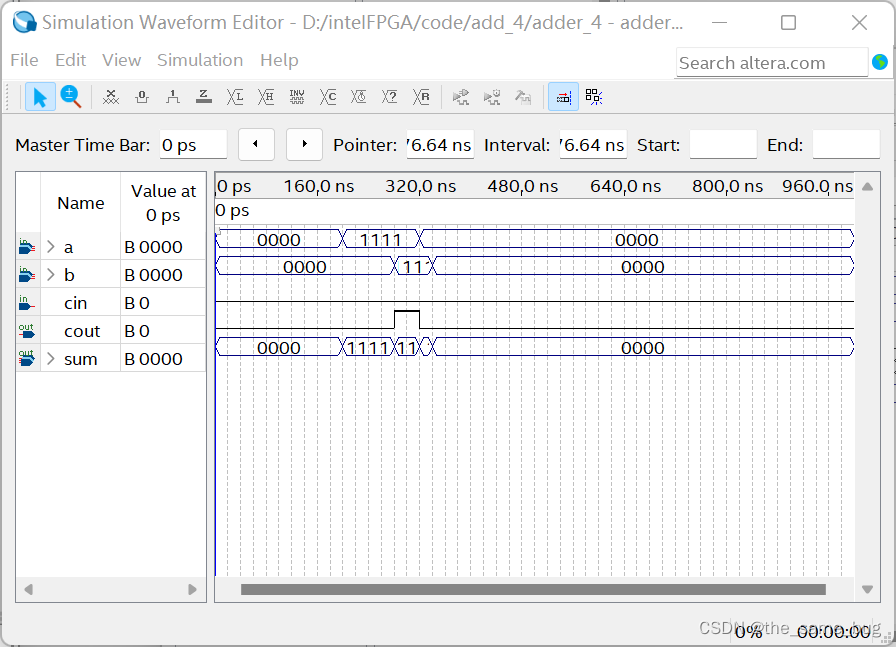The image size is (896, 647).
Task: Click value B 0 of cin
Action: (x=137, y=303)
